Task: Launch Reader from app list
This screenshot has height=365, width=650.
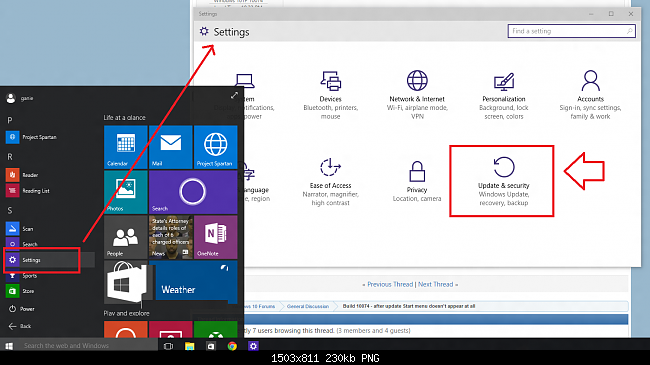Action: tap(22, 175)
